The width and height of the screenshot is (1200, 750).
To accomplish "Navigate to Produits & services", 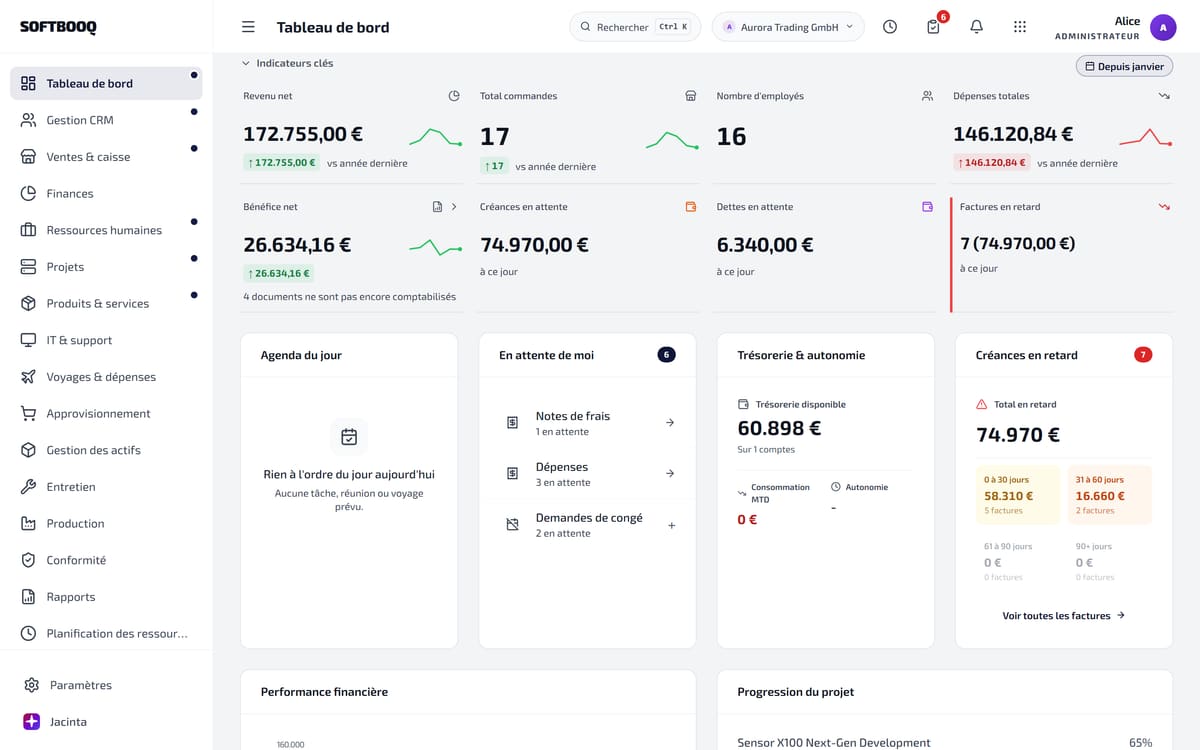I will (106, 304).
